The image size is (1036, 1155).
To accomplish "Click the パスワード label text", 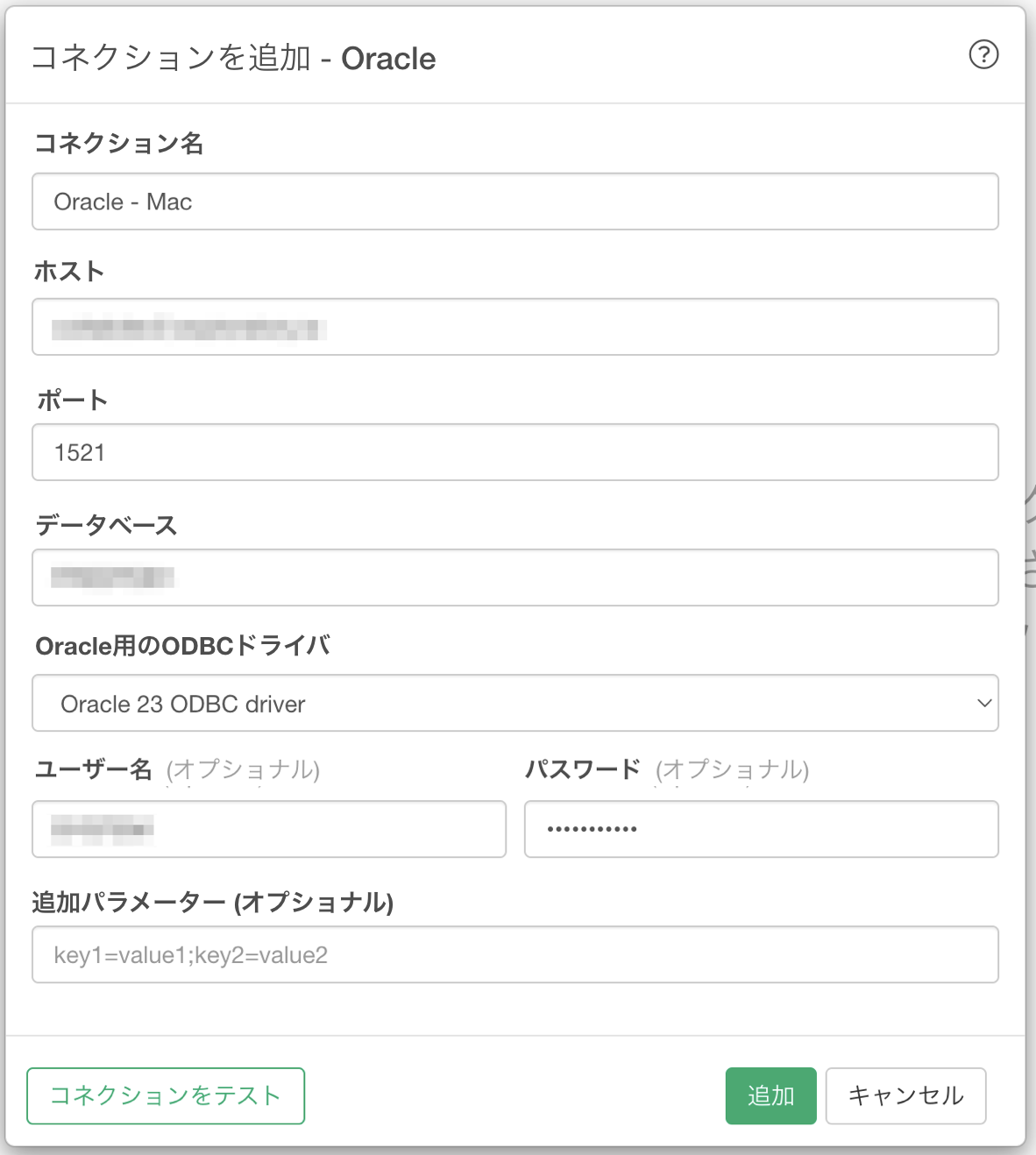I will pyautogui.click(x=583, y=769).
